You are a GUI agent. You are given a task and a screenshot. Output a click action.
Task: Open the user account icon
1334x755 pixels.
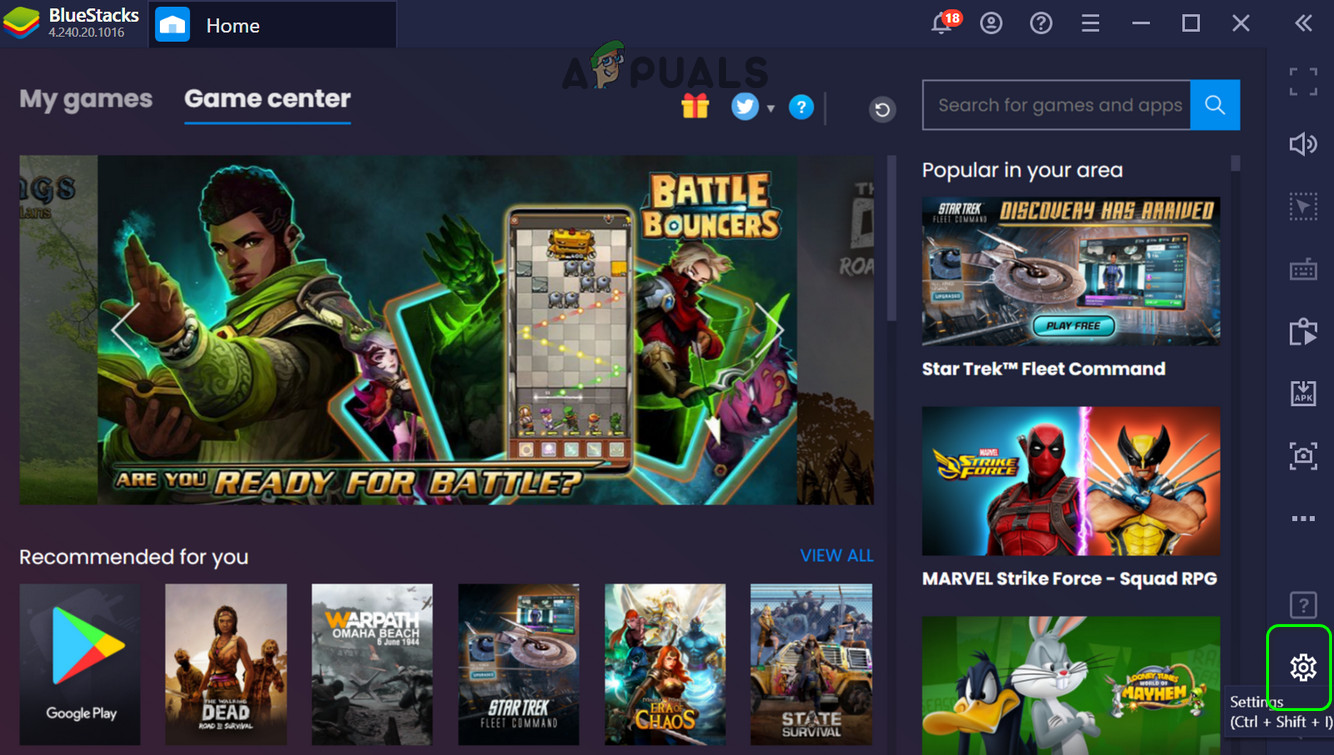click(991, 23)
